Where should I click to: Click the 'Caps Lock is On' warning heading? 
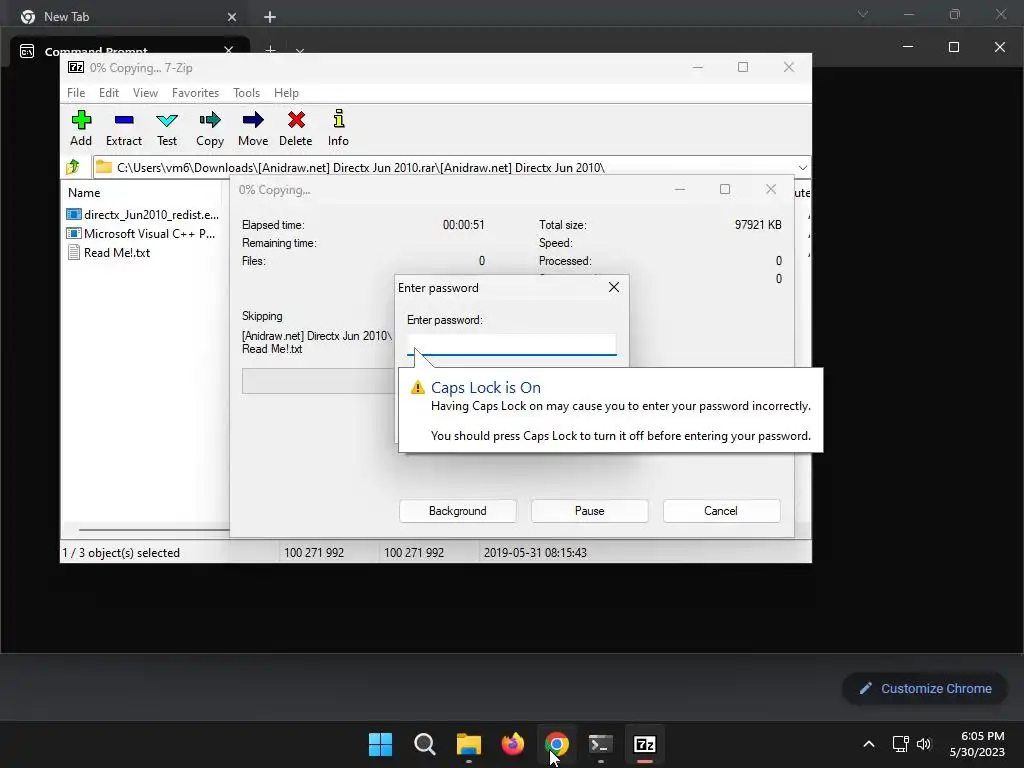[x=486, y=387]
